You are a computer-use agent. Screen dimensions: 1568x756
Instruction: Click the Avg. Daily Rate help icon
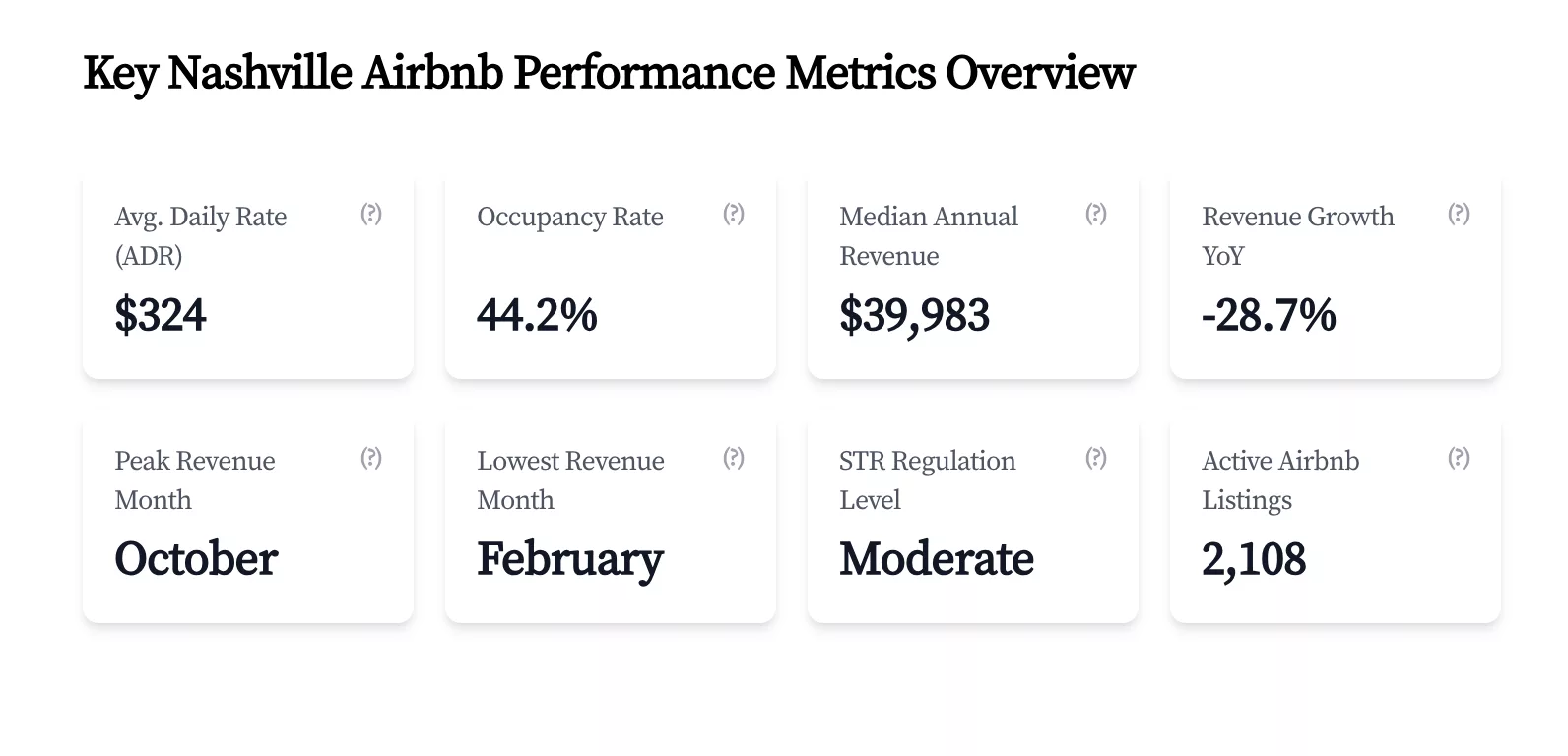tap(370, 213)
